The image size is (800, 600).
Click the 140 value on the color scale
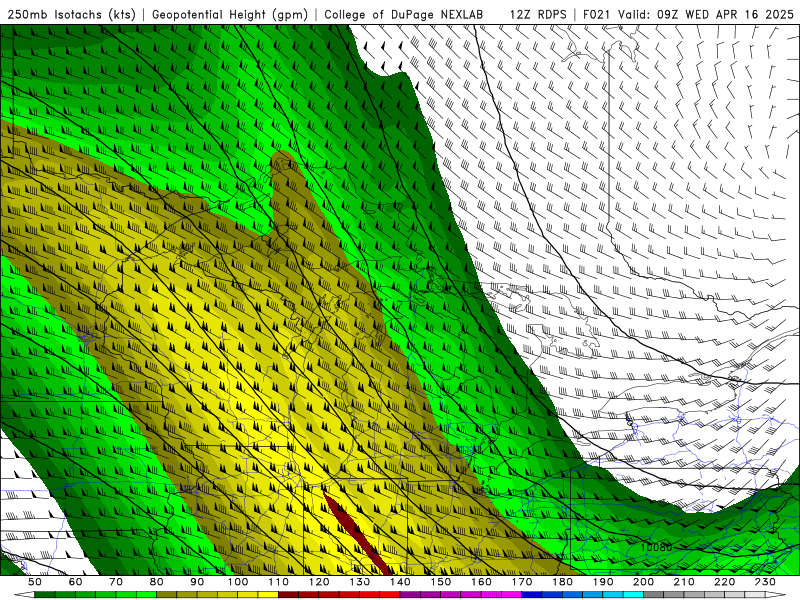pos(401,582)
